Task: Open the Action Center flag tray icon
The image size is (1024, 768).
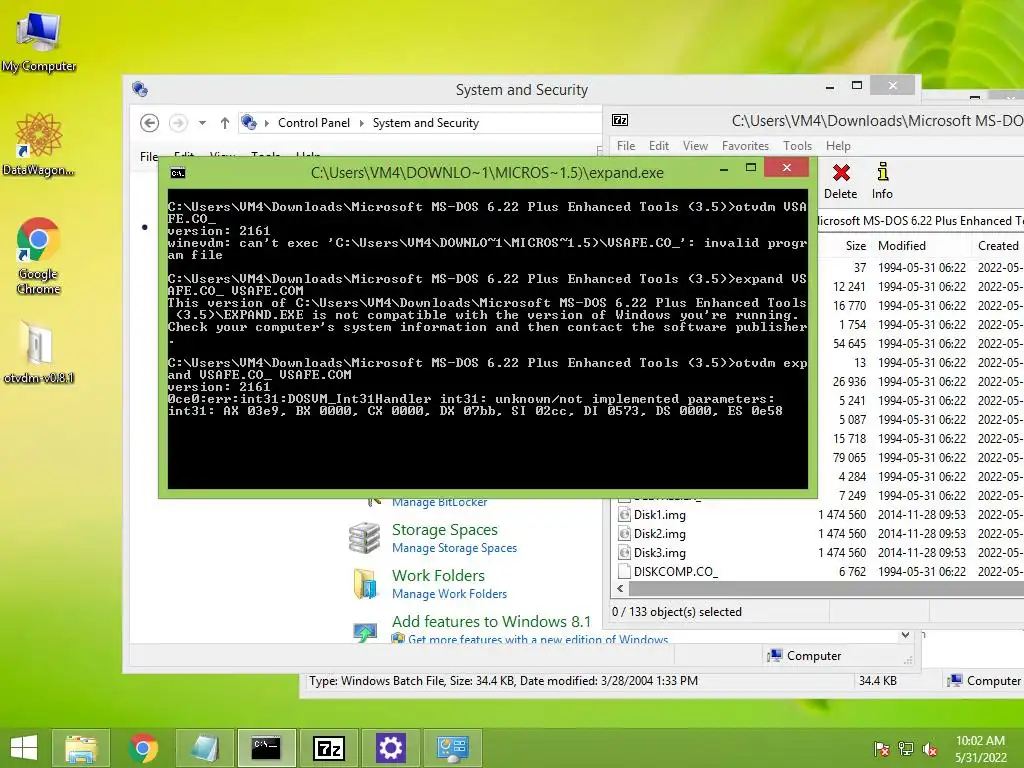Action: click(x=882, y=748)
